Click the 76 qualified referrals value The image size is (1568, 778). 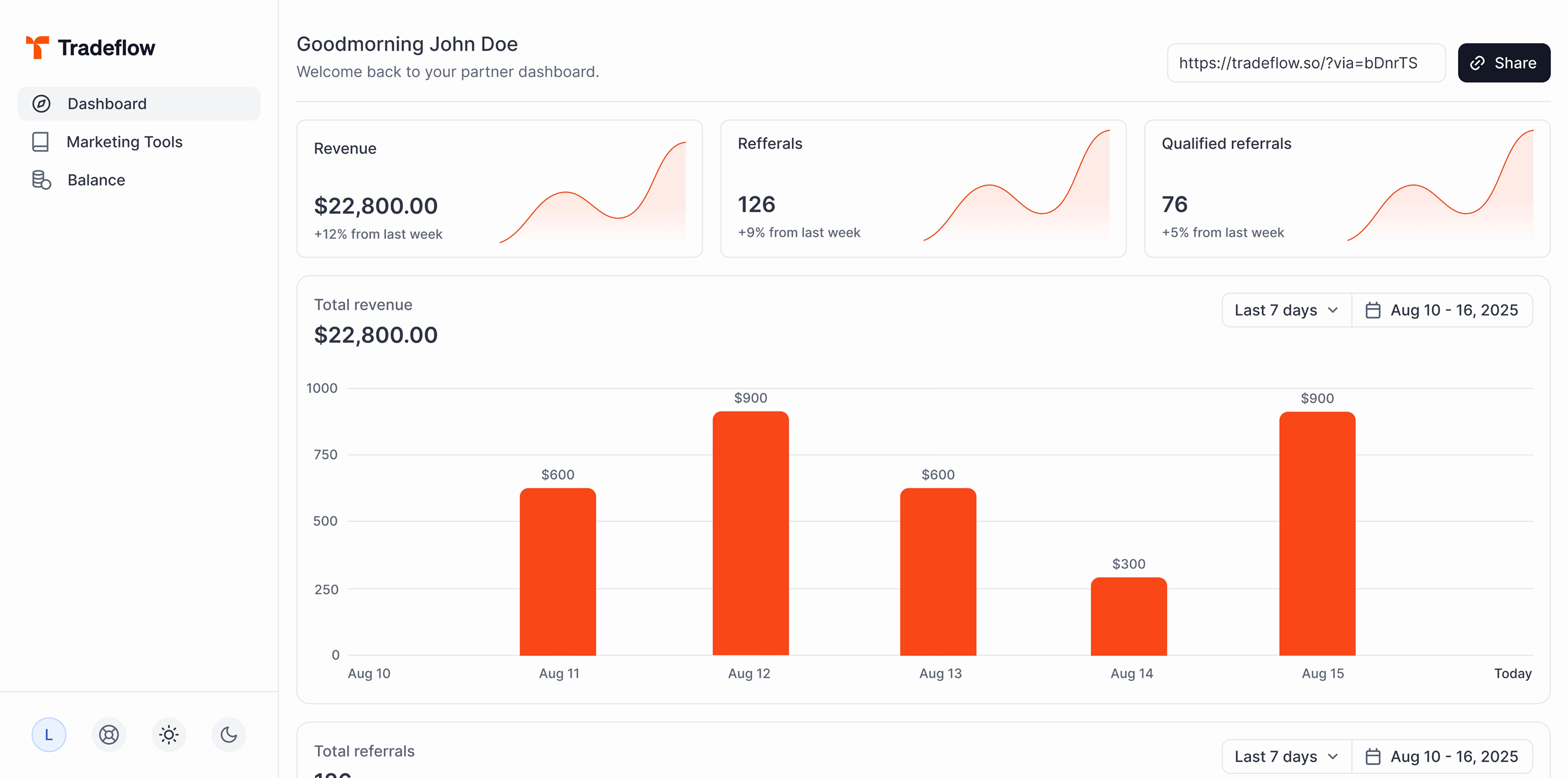(x=1175, y=204)
